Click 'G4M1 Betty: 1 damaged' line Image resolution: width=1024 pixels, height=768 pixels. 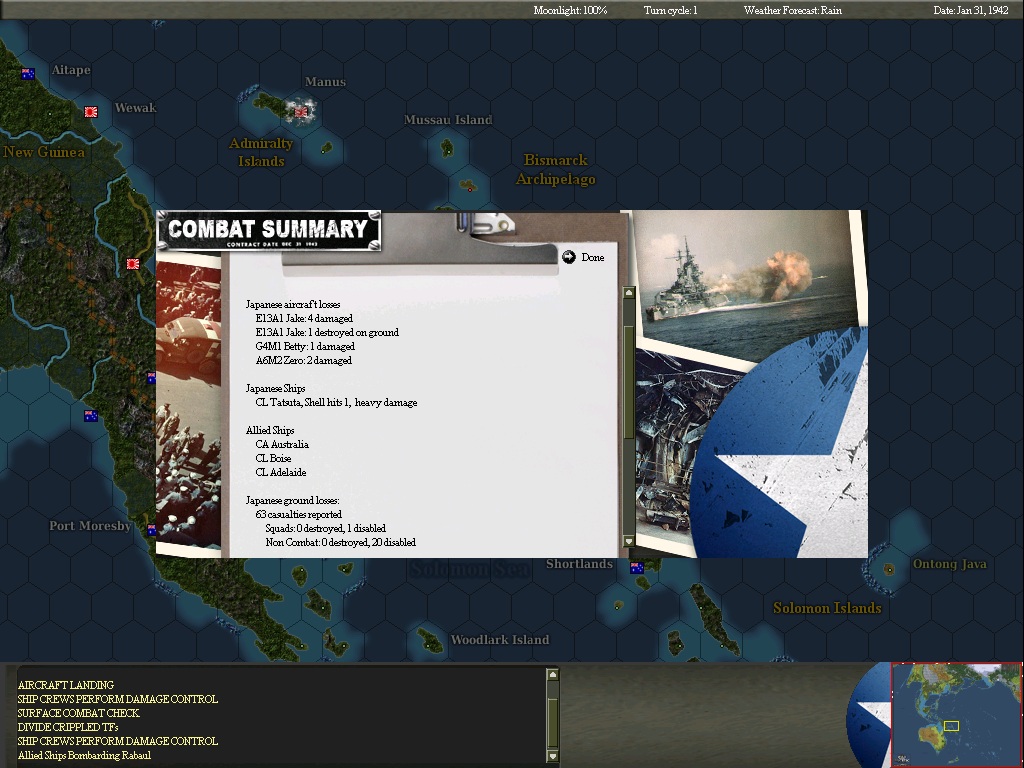pyautogui.click(x=305, y=346)
